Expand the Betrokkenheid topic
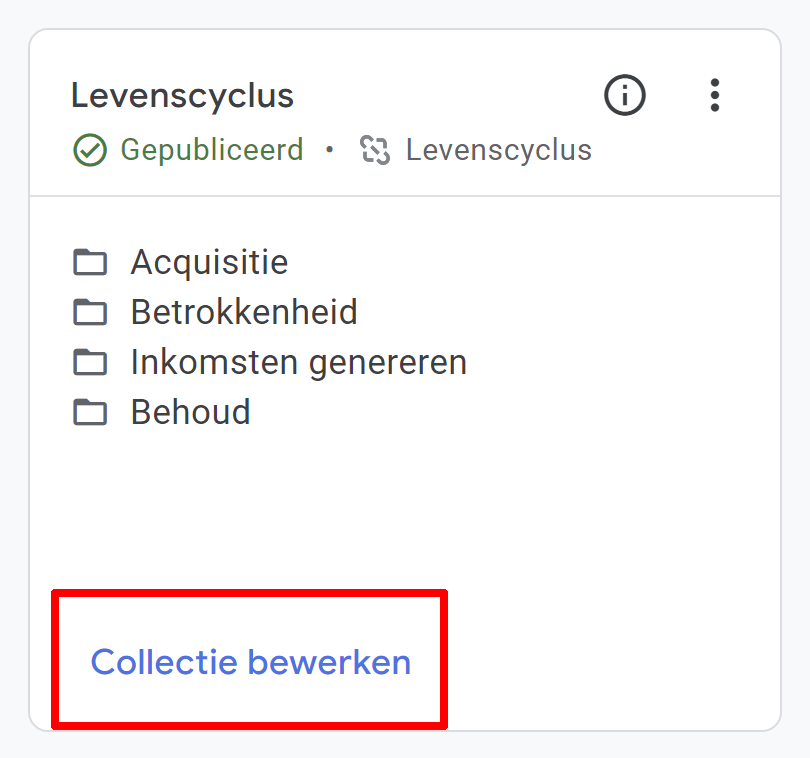This screenshot has height=758, width=810. pyautogui.click(x=243, y=312)
